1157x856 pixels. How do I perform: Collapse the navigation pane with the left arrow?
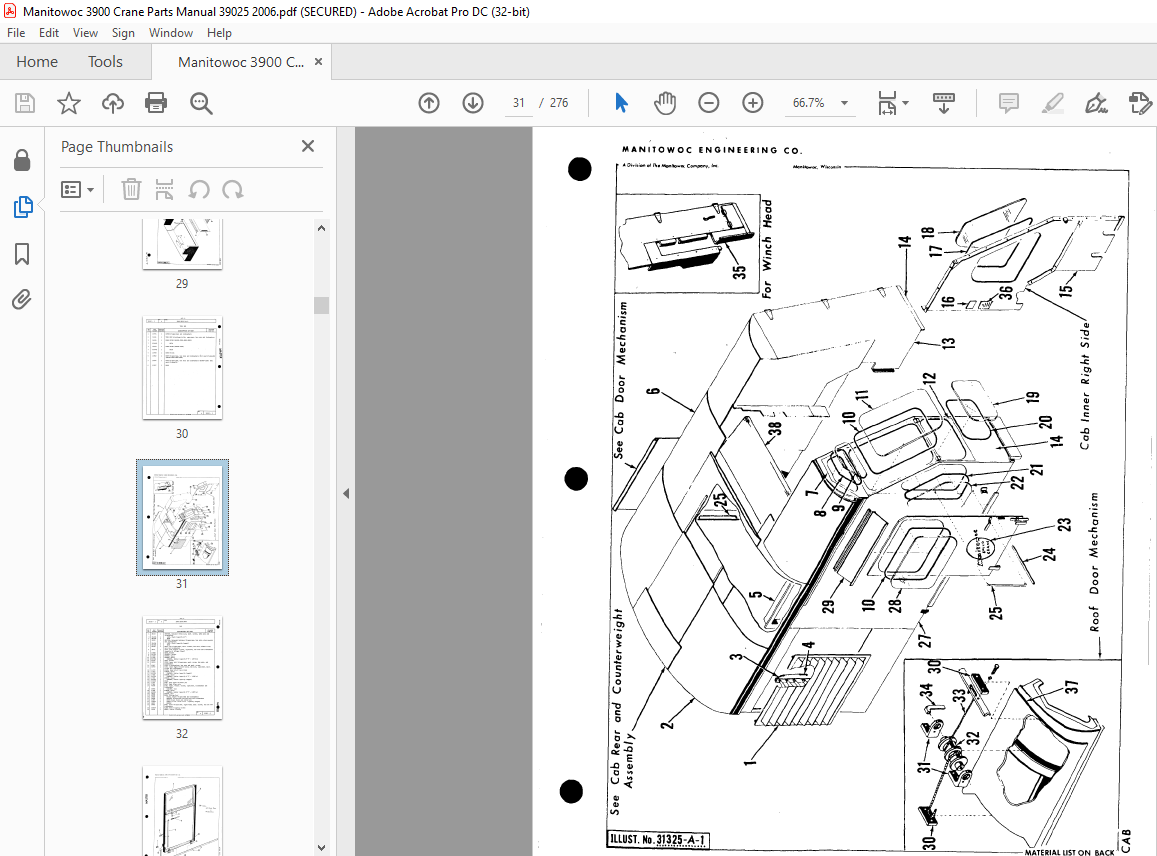coord(346,494)
